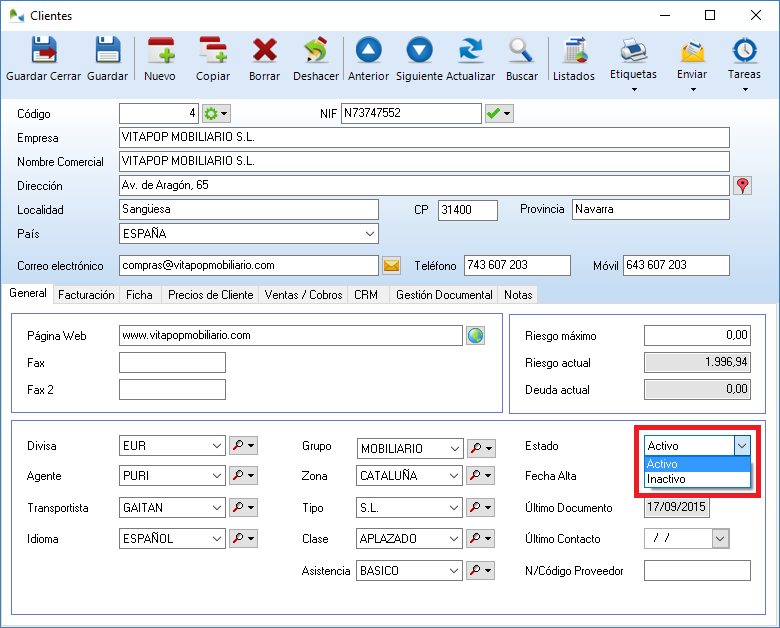Click the Guardar Cerrar toolbar icon
This screenshot has width=780, height=628.
tap(43, 59)
